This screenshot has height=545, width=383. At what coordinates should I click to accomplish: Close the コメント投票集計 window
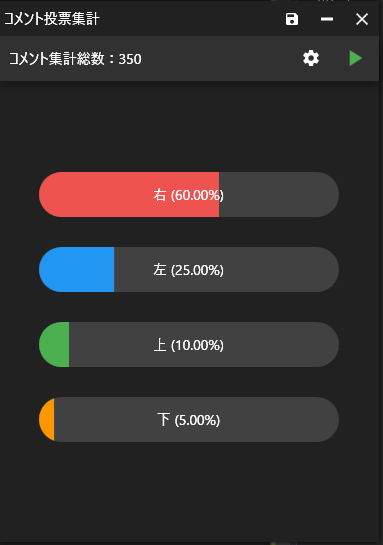coord(362,19)
